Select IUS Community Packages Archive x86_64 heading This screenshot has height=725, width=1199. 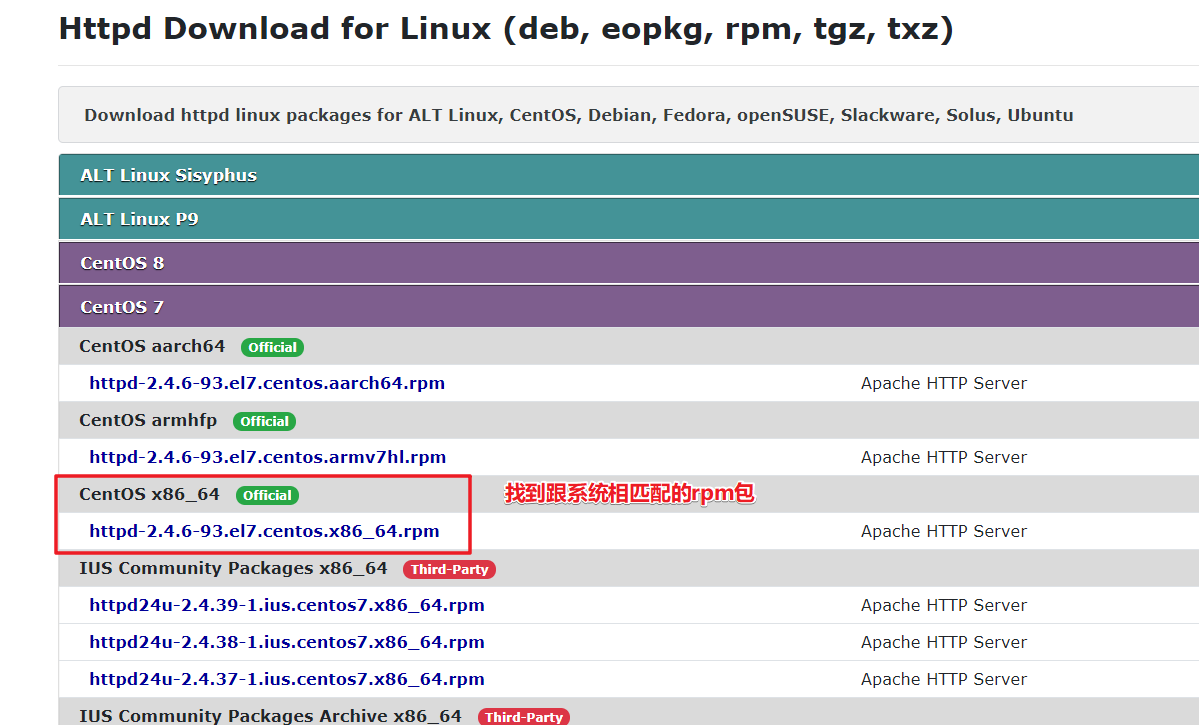pyautogui.click(x=271, y=716)
